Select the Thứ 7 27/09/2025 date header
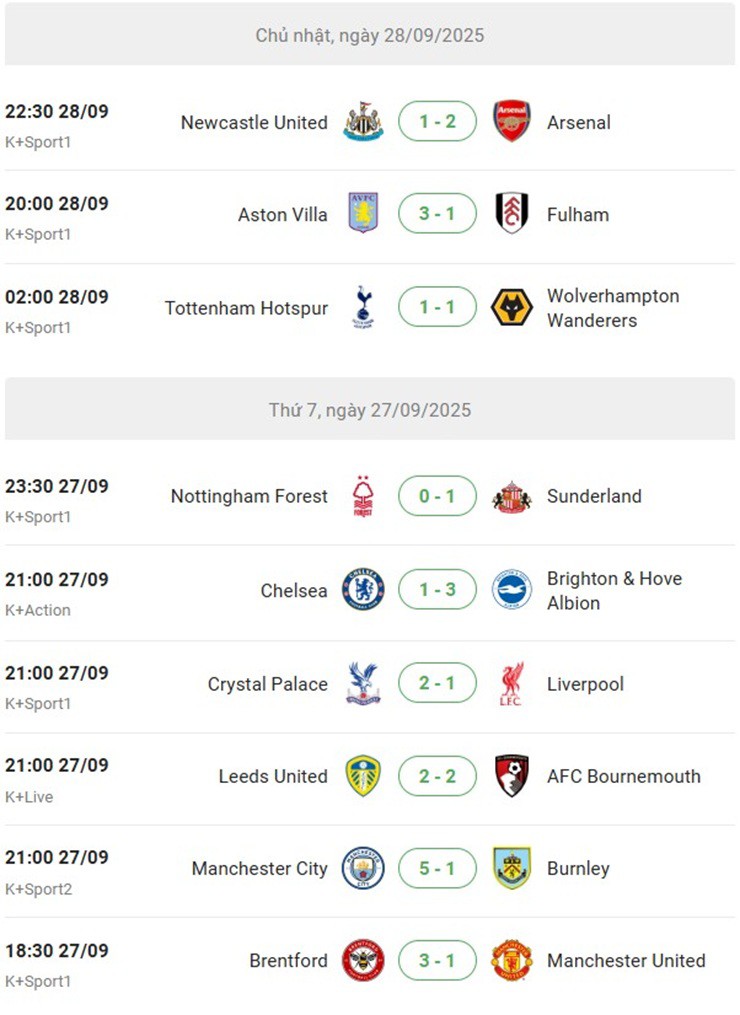The image size is (740, 1015). 370,410
